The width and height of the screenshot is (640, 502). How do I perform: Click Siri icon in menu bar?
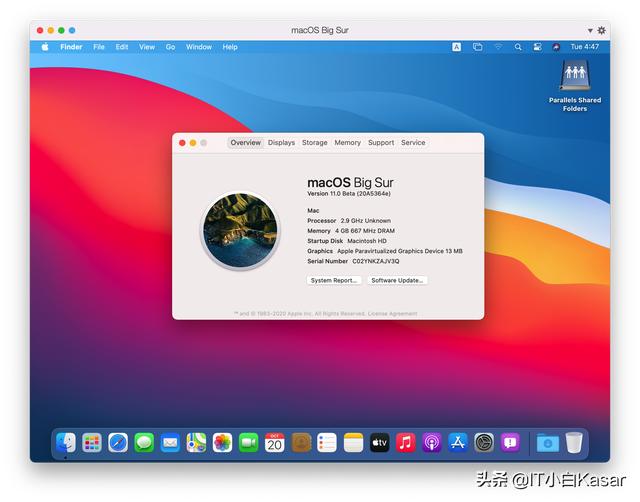point(556,47)
